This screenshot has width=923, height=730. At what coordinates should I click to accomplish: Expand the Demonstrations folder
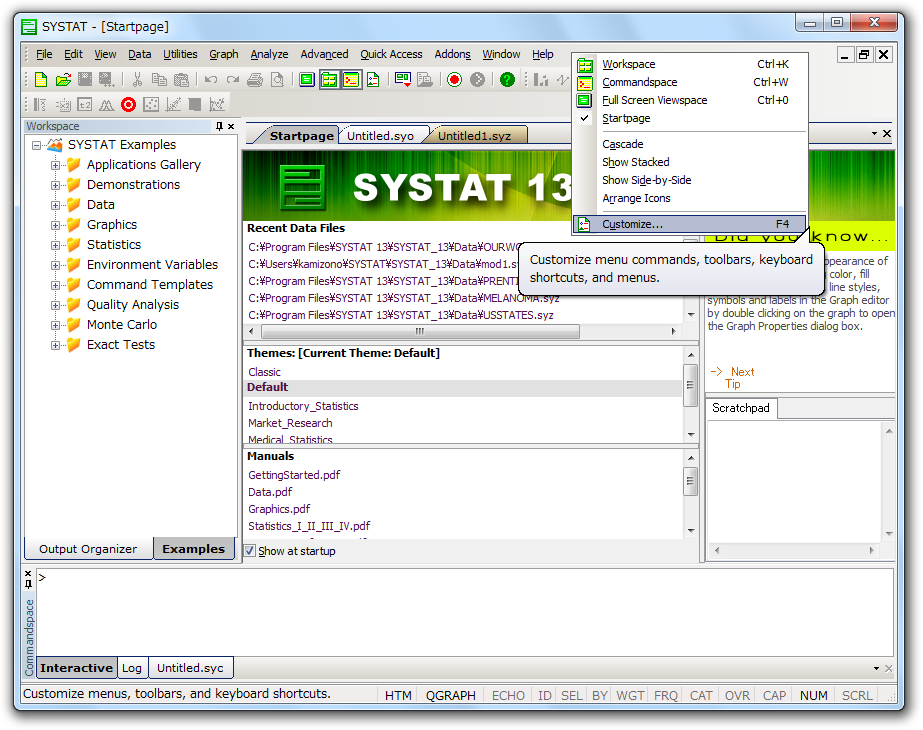click(55, 185)
